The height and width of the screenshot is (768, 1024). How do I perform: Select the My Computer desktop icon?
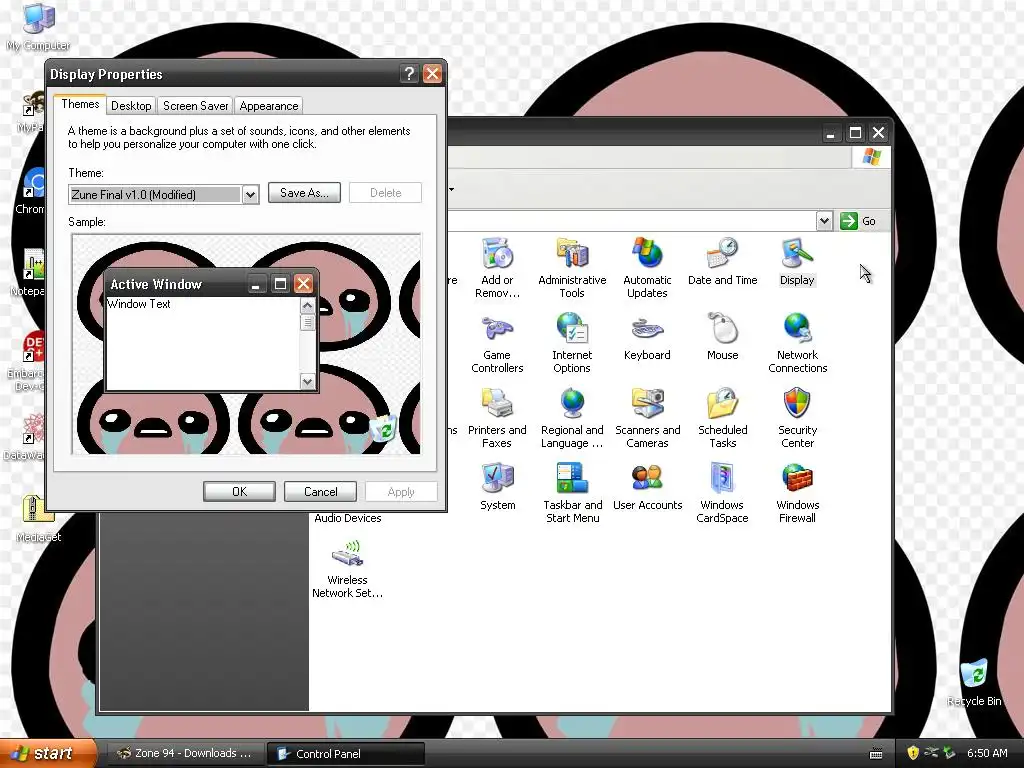[39, 26]
